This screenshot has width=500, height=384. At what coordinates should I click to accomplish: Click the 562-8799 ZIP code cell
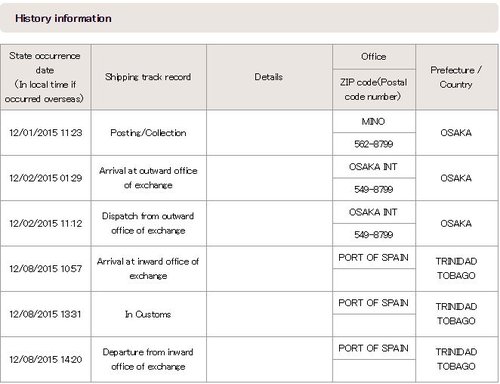374,144
